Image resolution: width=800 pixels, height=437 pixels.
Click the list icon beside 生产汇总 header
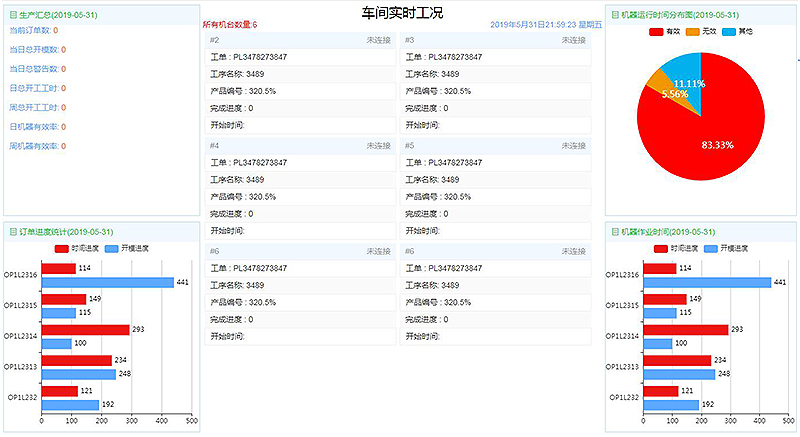click(x=13, y=15)
